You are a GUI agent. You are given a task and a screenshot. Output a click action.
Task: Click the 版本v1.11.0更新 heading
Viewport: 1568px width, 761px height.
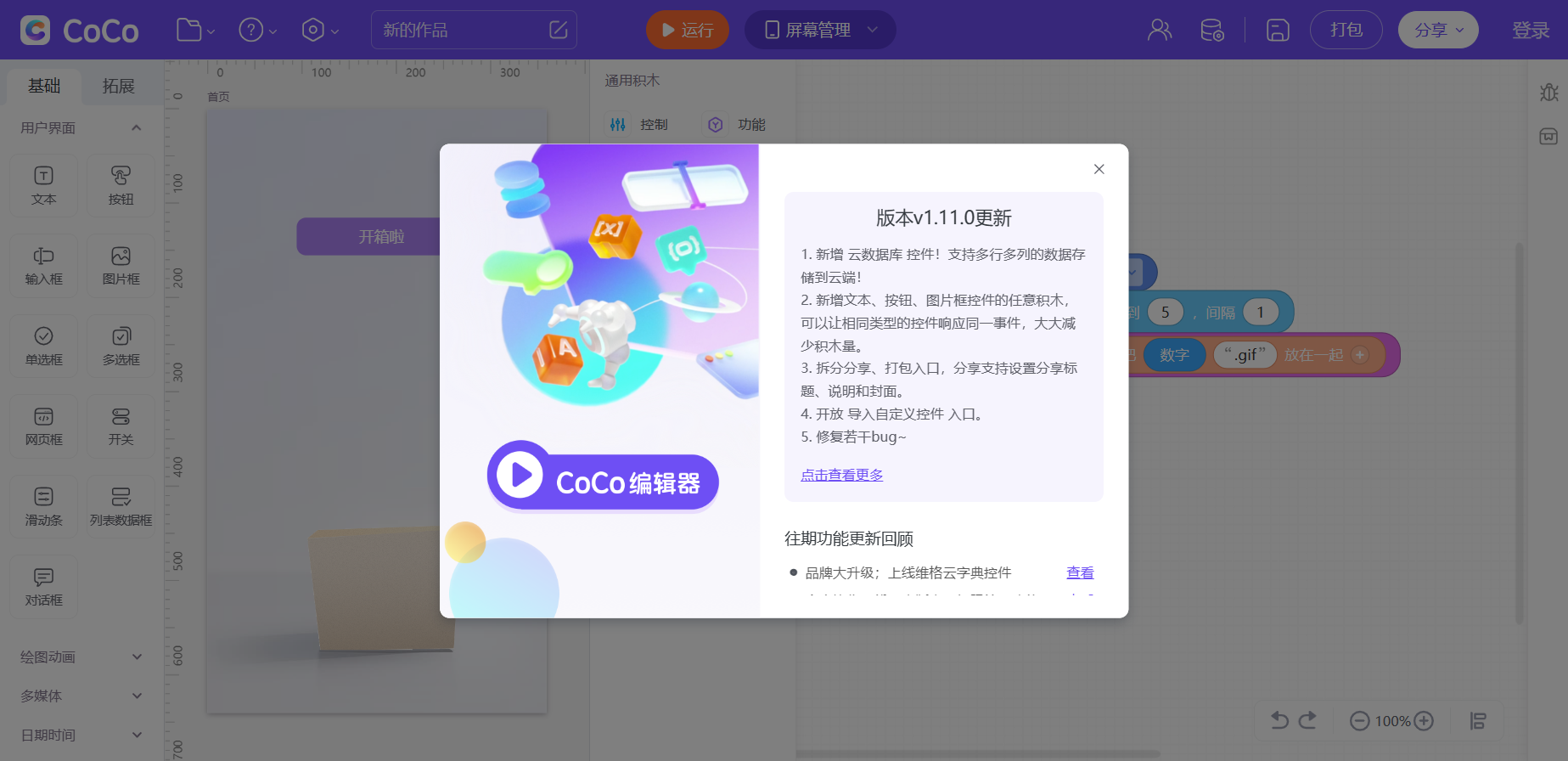[x=944, y=218]
